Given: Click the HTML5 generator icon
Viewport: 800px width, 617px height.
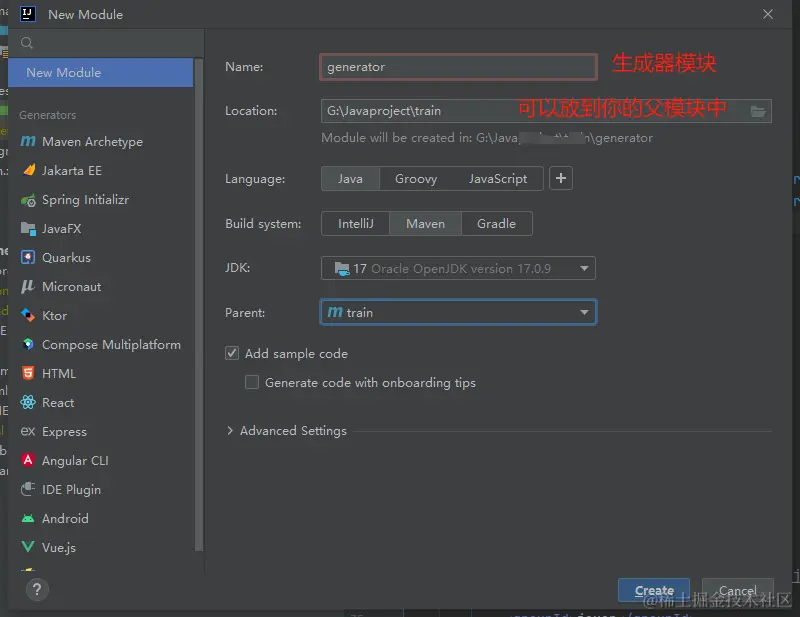Looking at the screenshot, I should [28, 373].
